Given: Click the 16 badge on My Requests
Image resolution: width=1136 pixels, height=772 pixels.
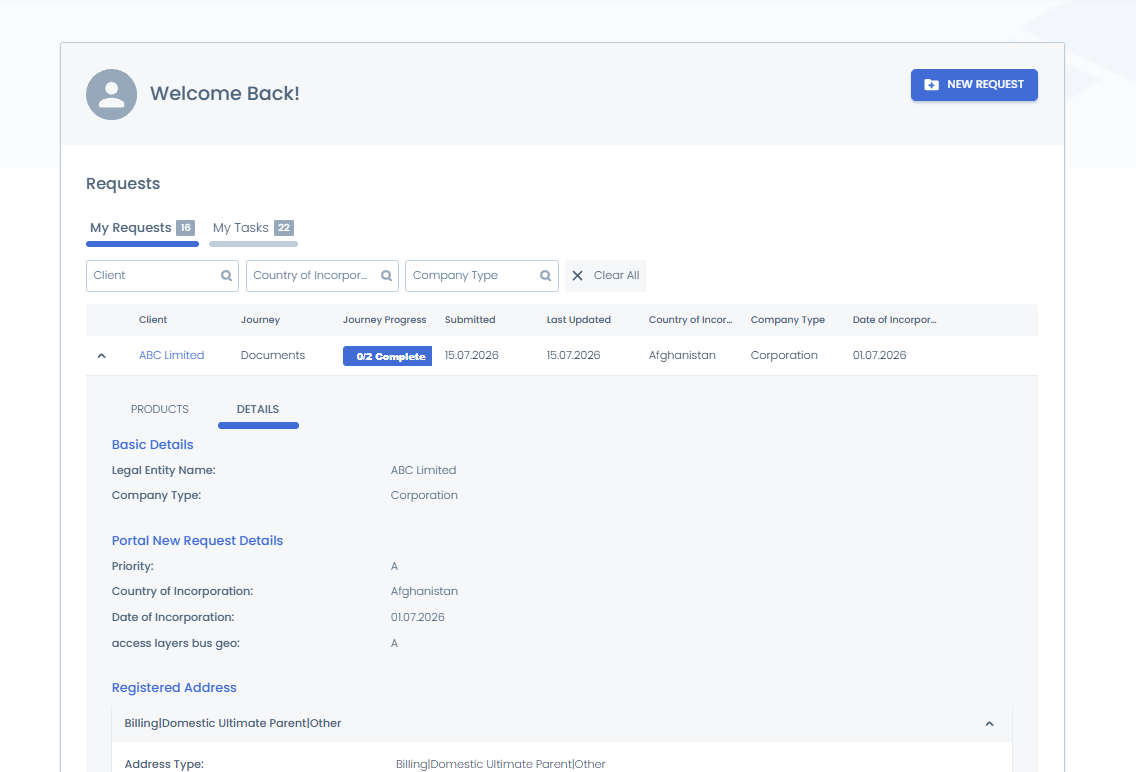Looking at the screenshot, I should [x=185, y=228].
